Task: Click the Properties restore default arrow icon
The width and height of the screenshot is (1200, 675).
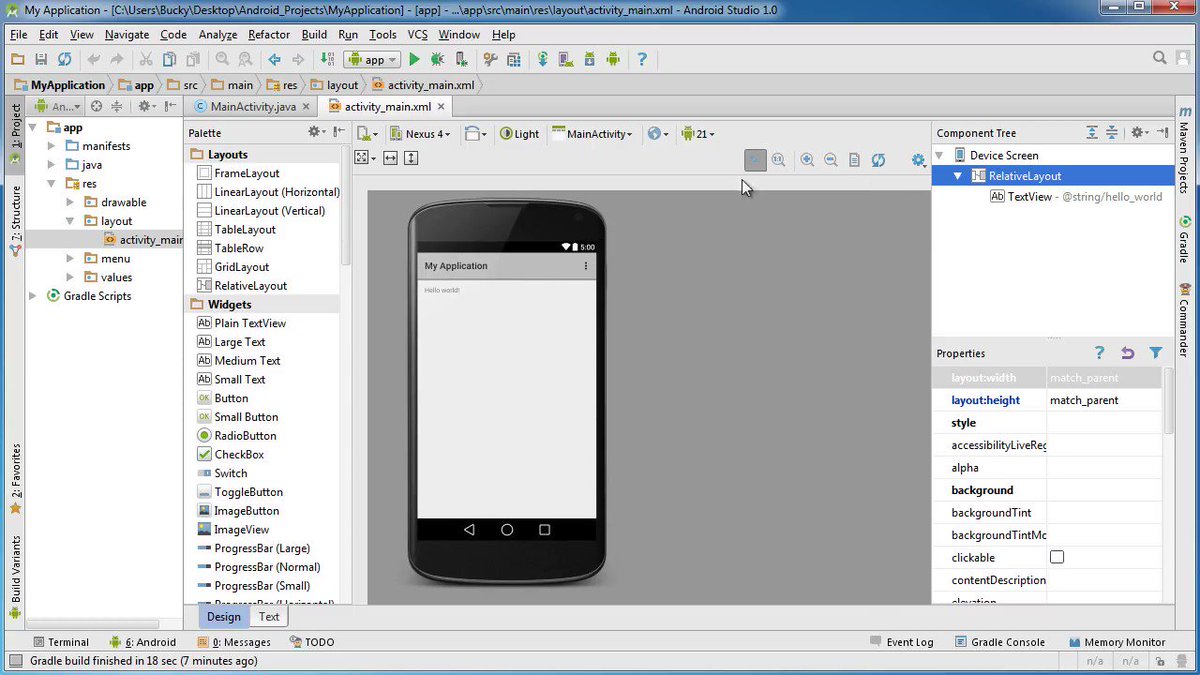Action: tap(1127, 353)
